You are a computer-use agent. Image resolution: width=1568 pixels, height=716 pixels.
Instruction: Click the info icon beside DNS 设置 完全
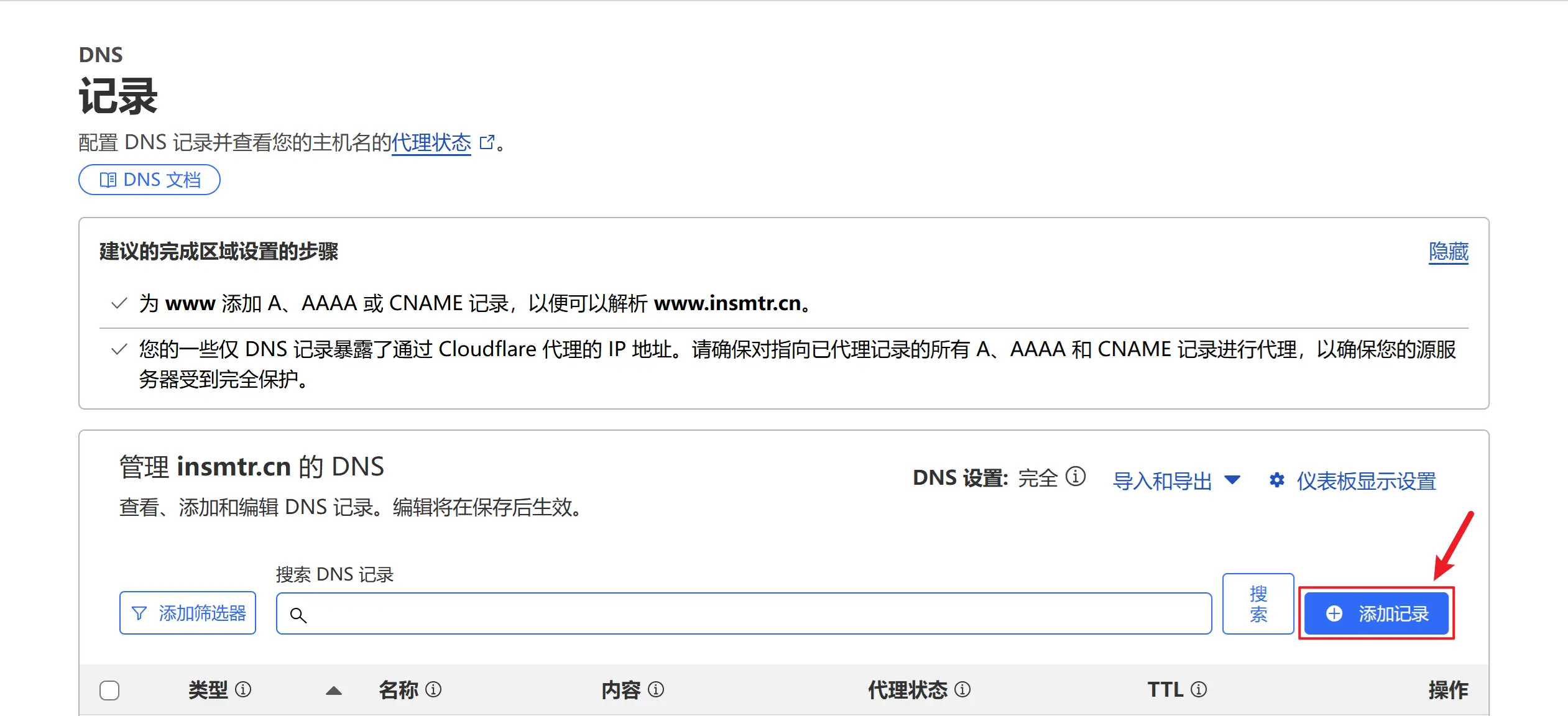point(1076,477)
